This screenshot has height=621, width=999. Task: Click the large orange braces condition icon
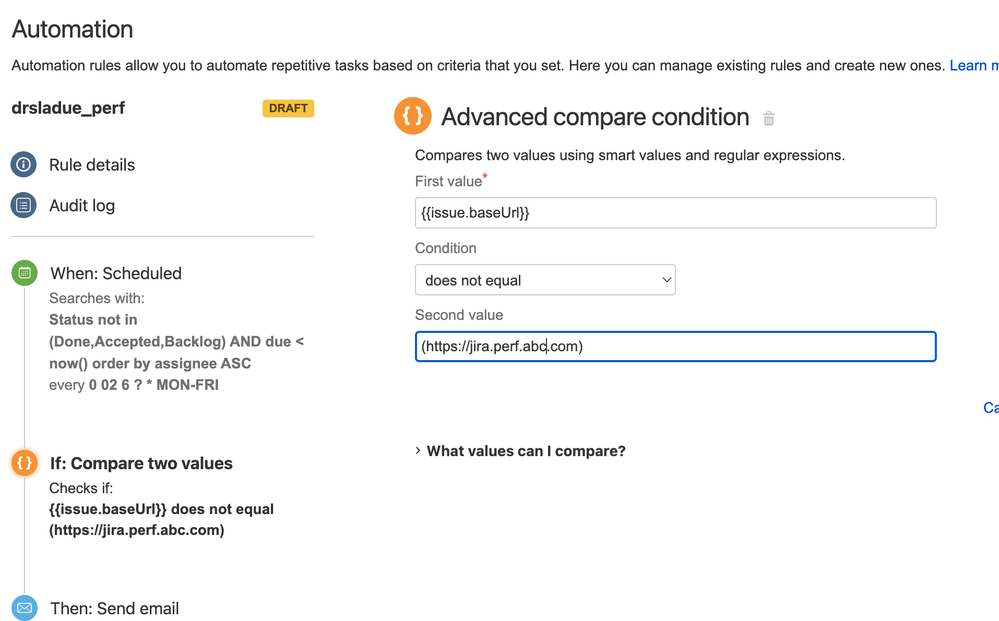point(413,116)
